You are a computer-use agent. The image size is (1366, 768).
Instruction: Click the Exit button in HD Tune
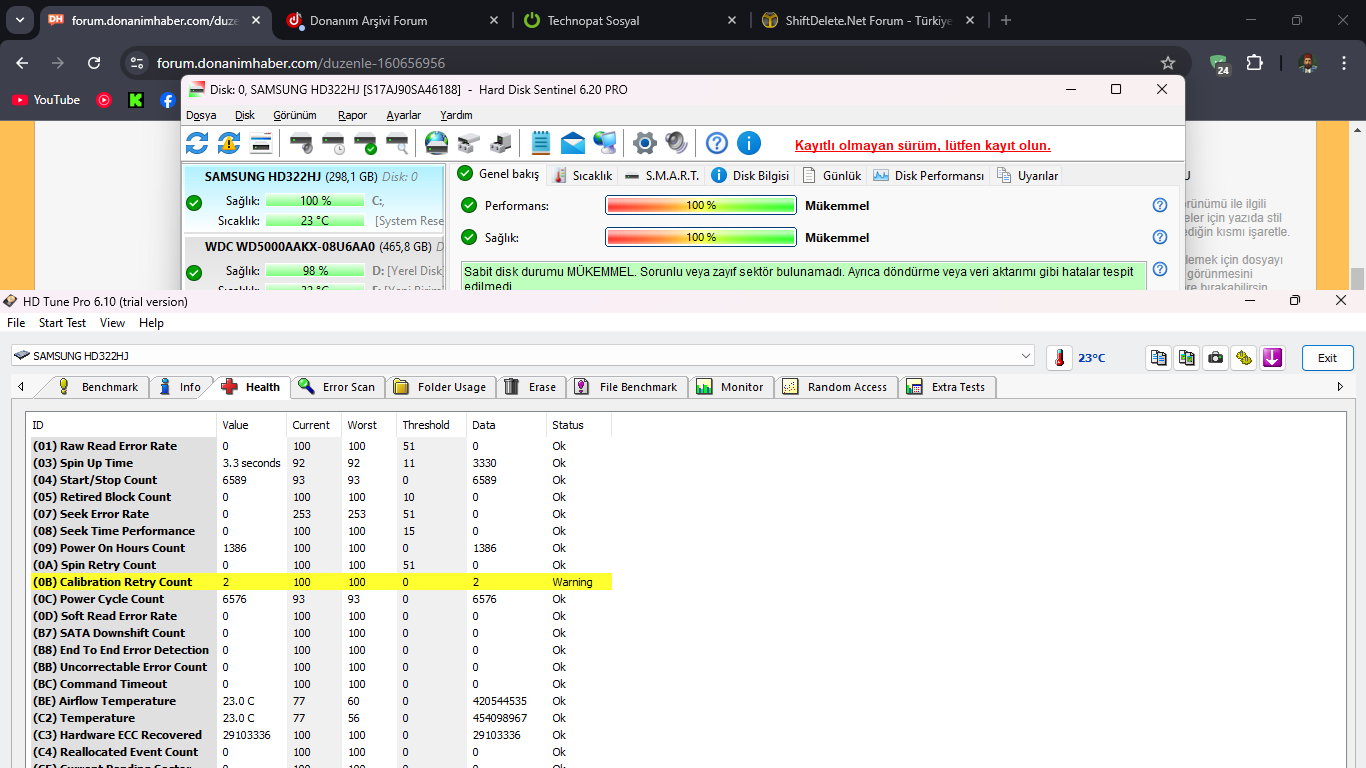point(1327,357)
